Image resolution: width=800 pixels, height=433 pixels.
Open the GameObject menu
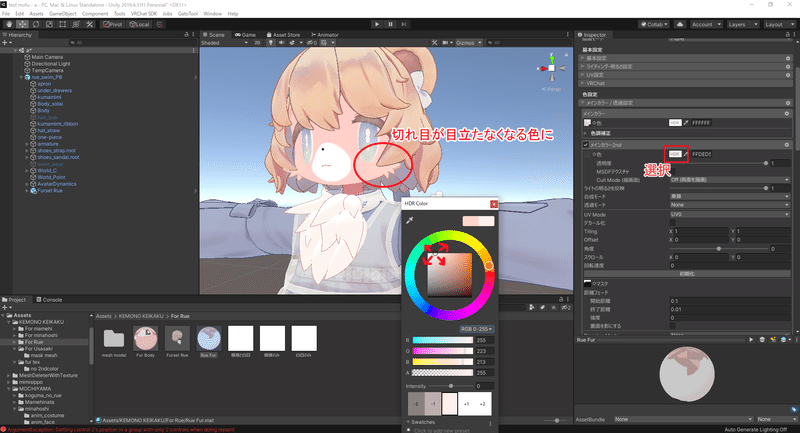tap(63, 14)
